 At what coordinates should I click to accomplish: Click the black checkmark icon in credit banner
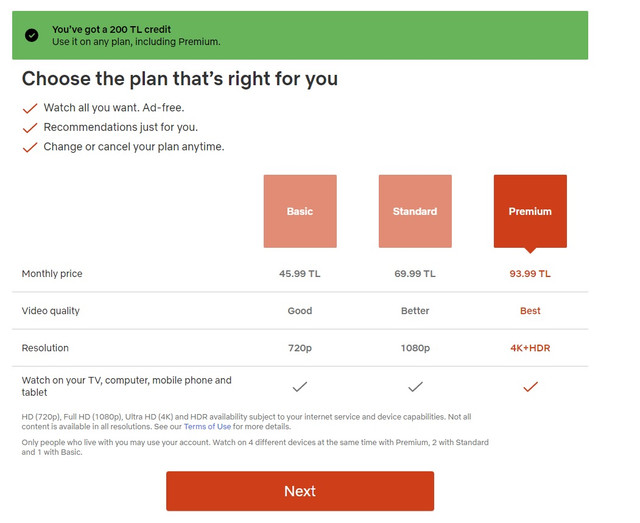click(x=31, y=35)
